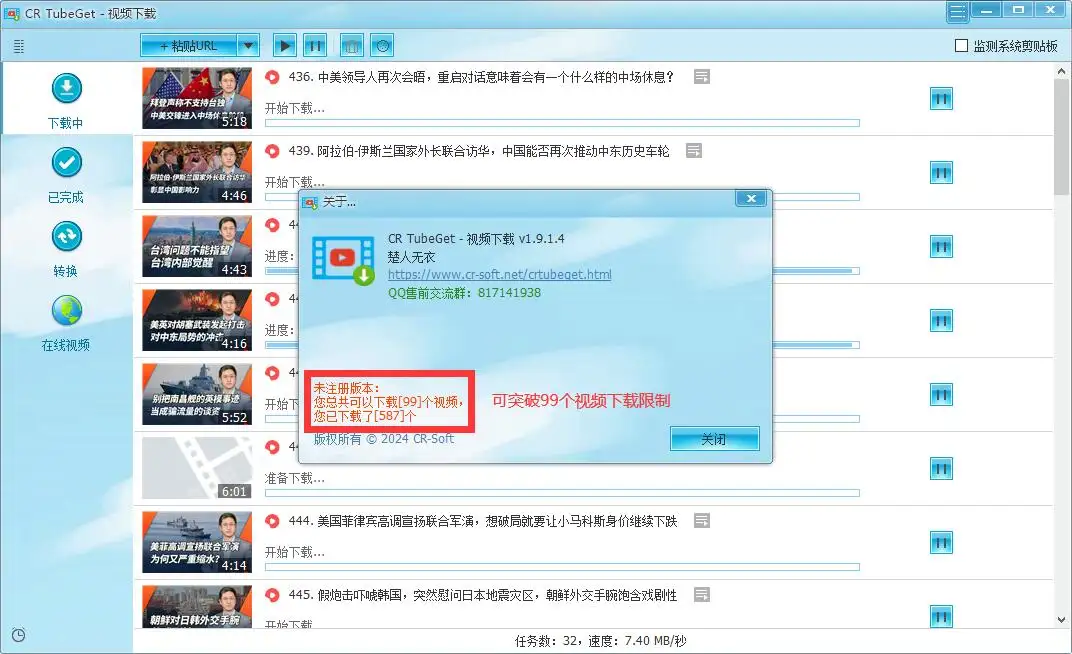The height and width of the screenshot is (654, 1072).
Task: Minimize the CR TubeGet window
Action: coord(986,10)
